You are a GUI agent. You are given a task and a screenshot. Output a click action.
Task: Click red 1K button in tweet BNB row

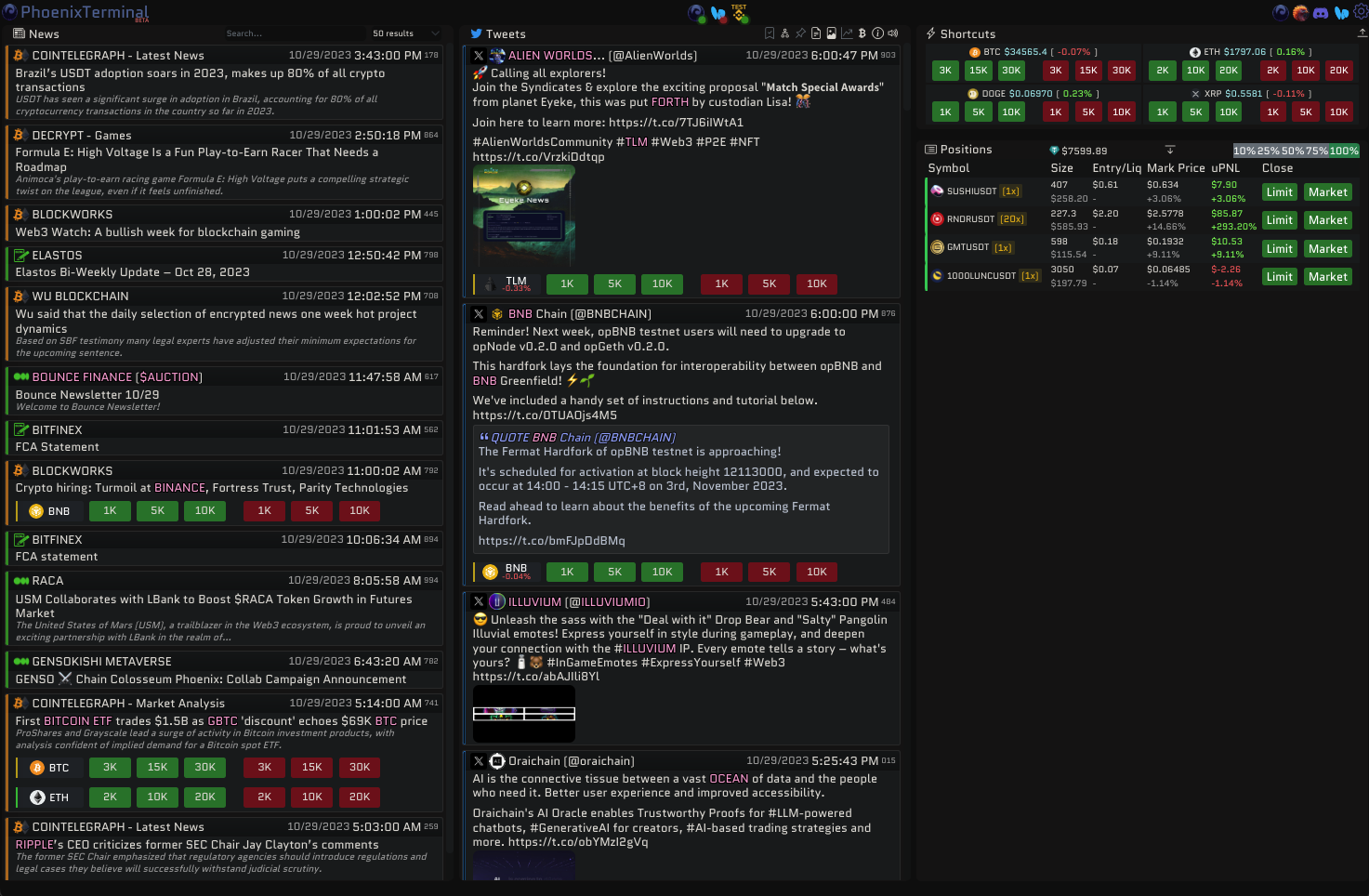click(721, 573)
